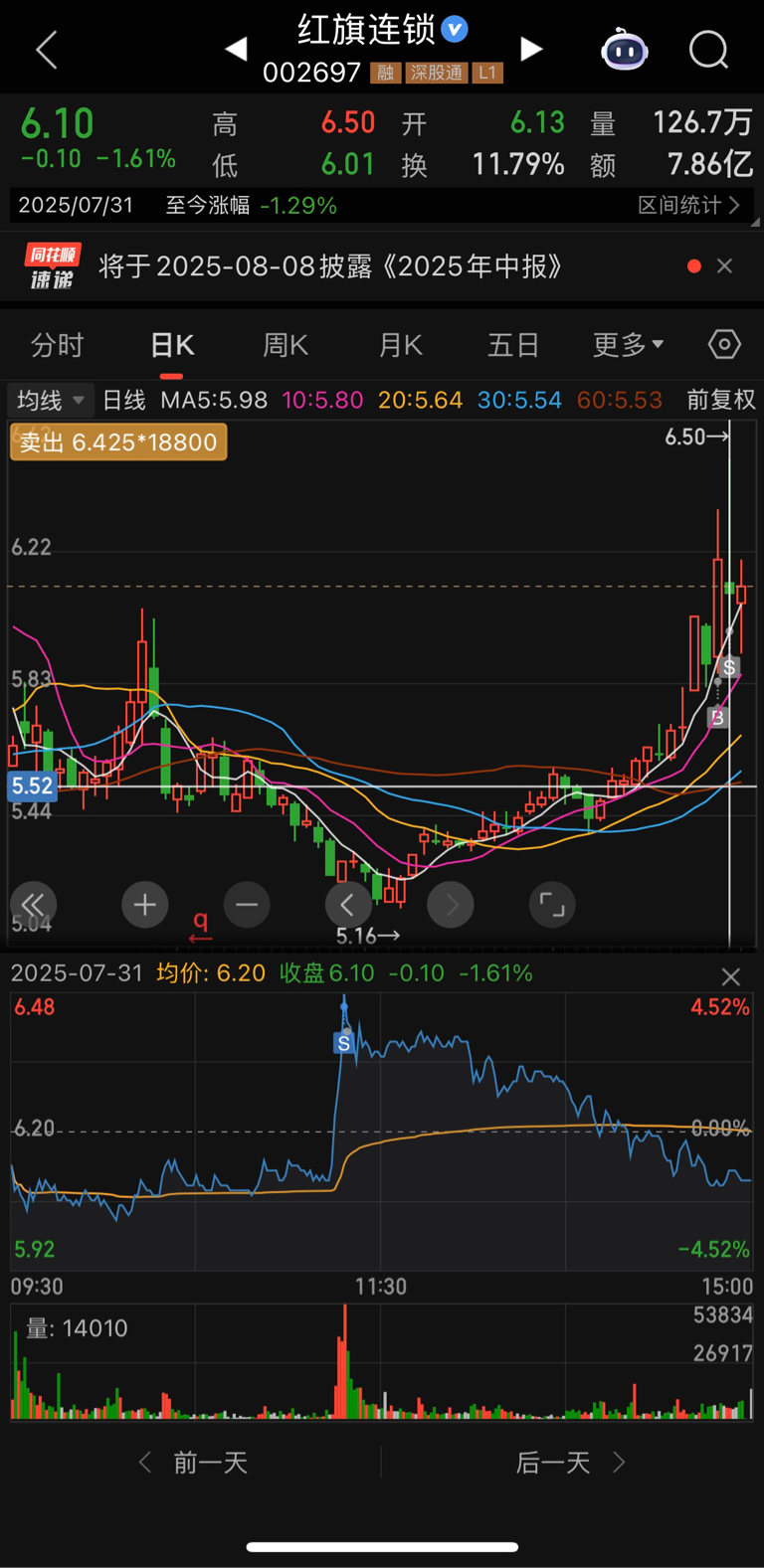Dismiss the 同花顺速递 news banner
The image size is (764, 1568).
click(x=724, y=265)
